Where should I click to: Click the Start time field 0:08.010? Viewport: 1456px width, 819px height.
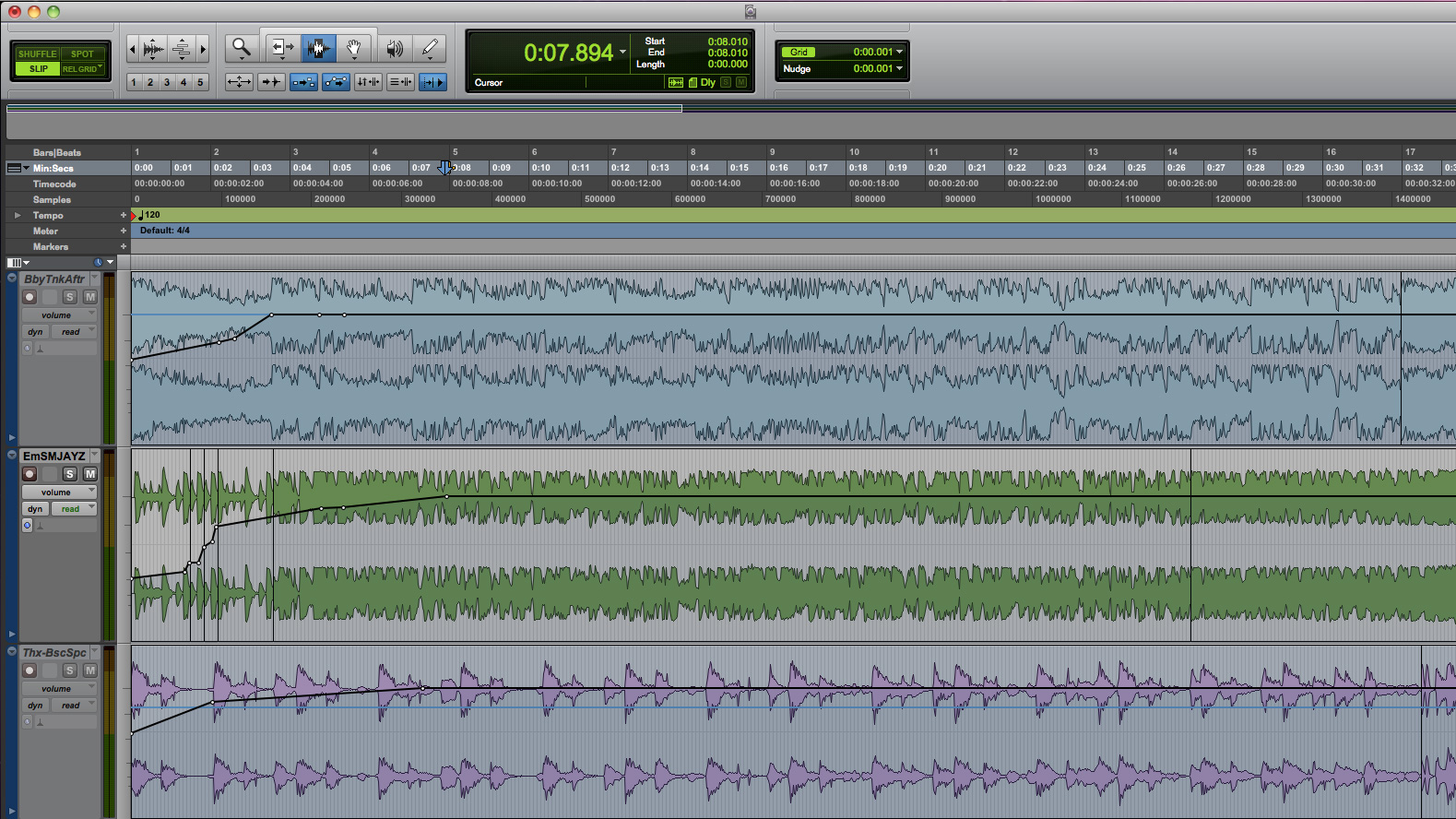coord(728,42)
